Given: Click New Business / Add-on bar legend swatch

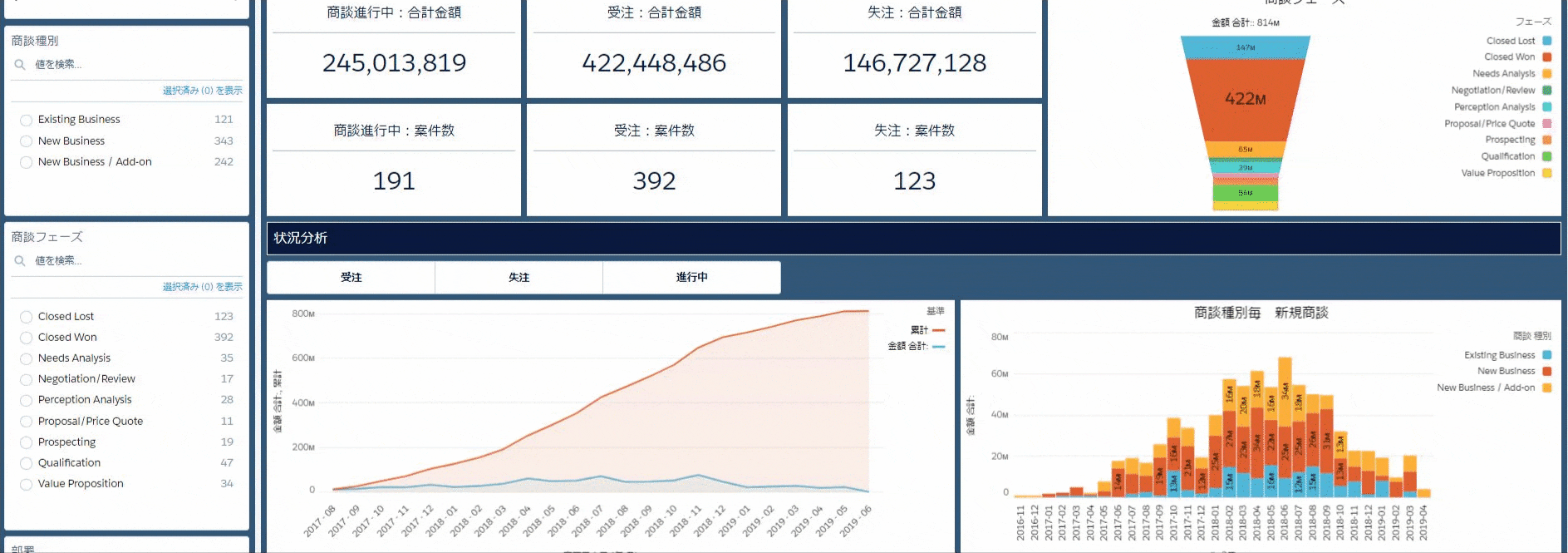Looking at the screenshot, I should pyautogui.click(x=1547, y=388).
